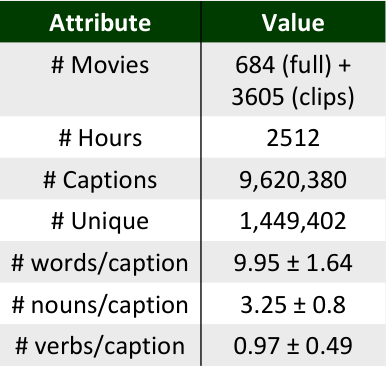Click the word Captions in attribute column

point(110,180)
